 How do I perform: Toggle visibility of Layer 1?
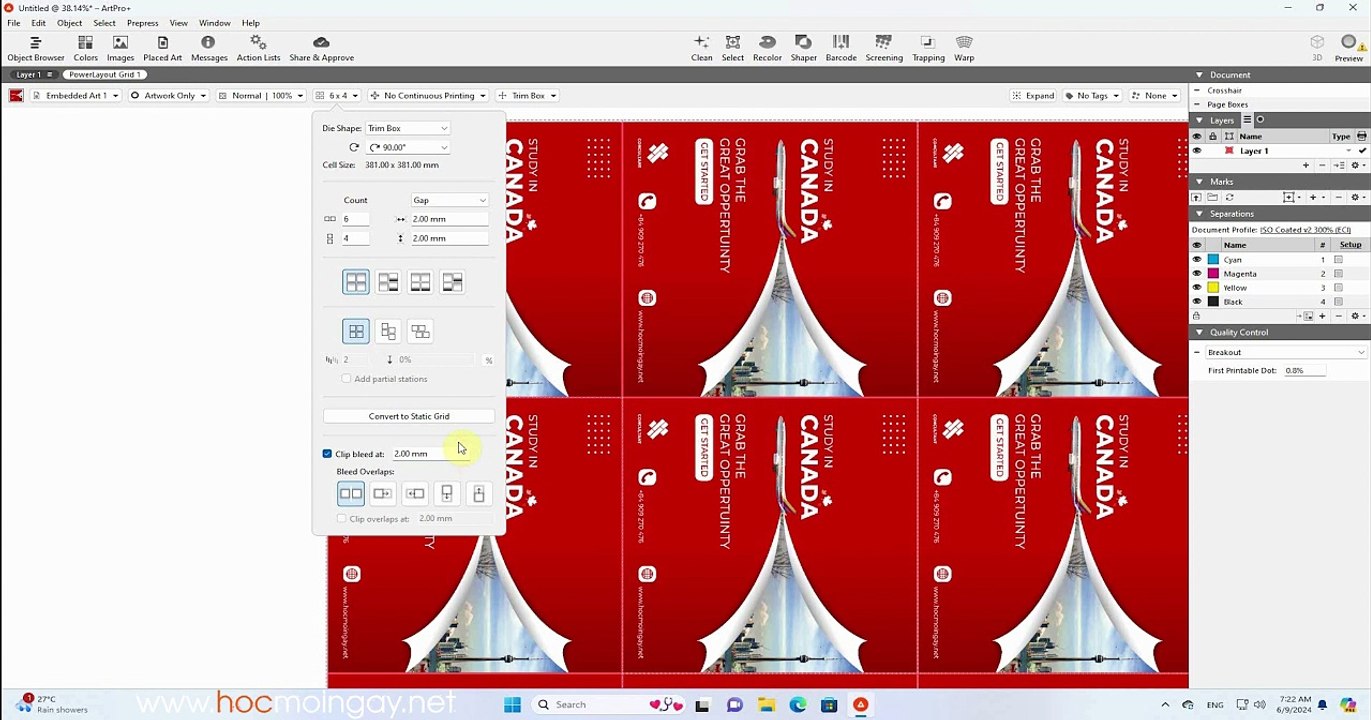tap(1197, 151)
